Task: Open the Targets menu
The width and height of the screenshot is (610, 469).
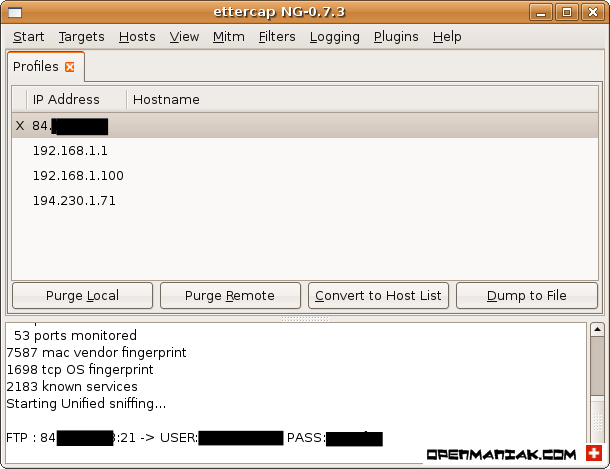Action: pos(82,37)
